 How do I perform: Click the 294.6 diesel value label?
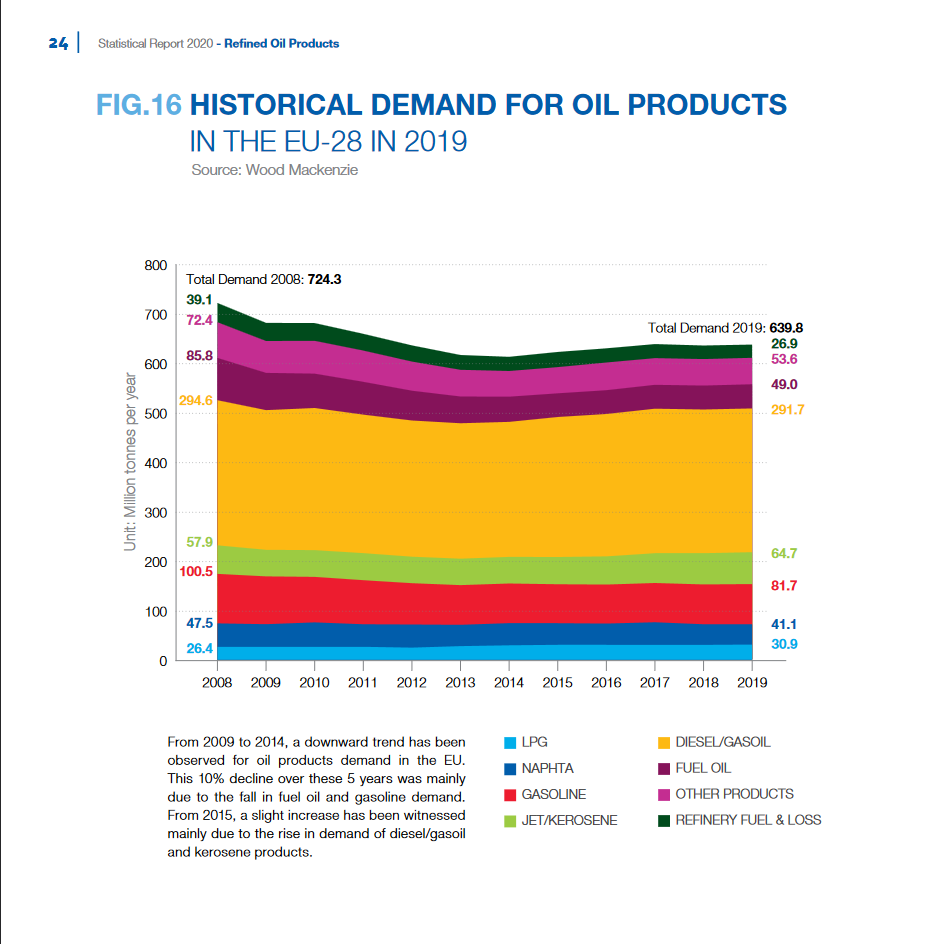pos(196,400)
